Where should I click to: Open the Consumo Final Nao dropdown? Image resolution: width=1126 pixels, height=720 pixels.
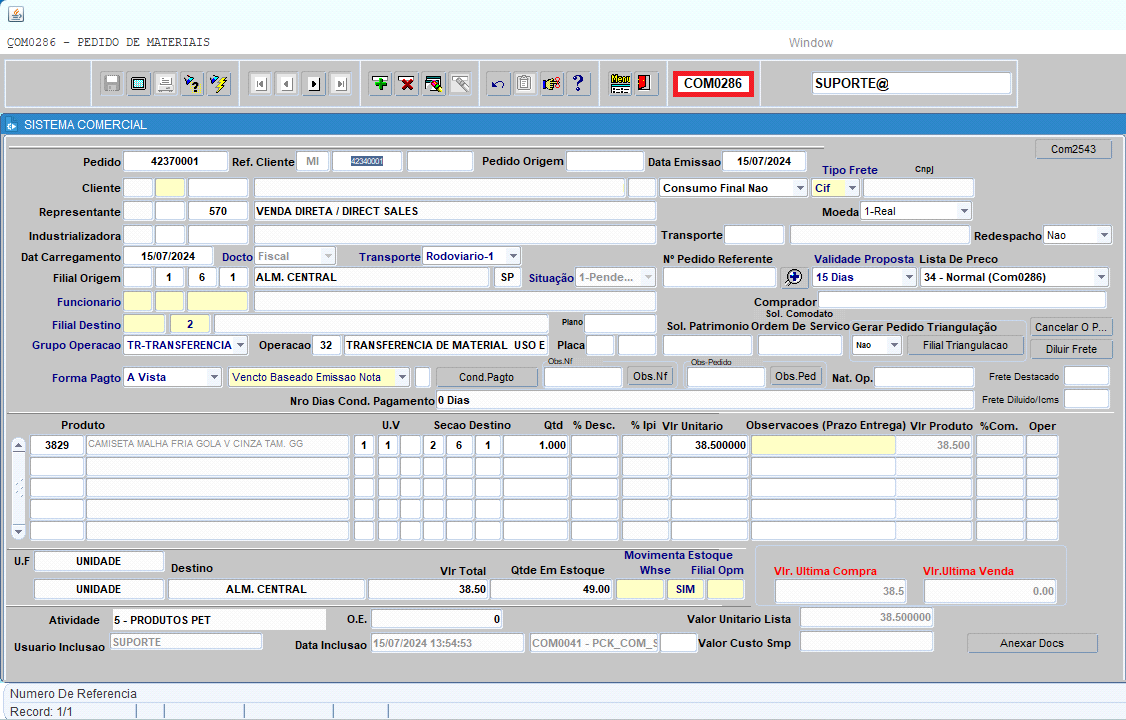[799, 188]
